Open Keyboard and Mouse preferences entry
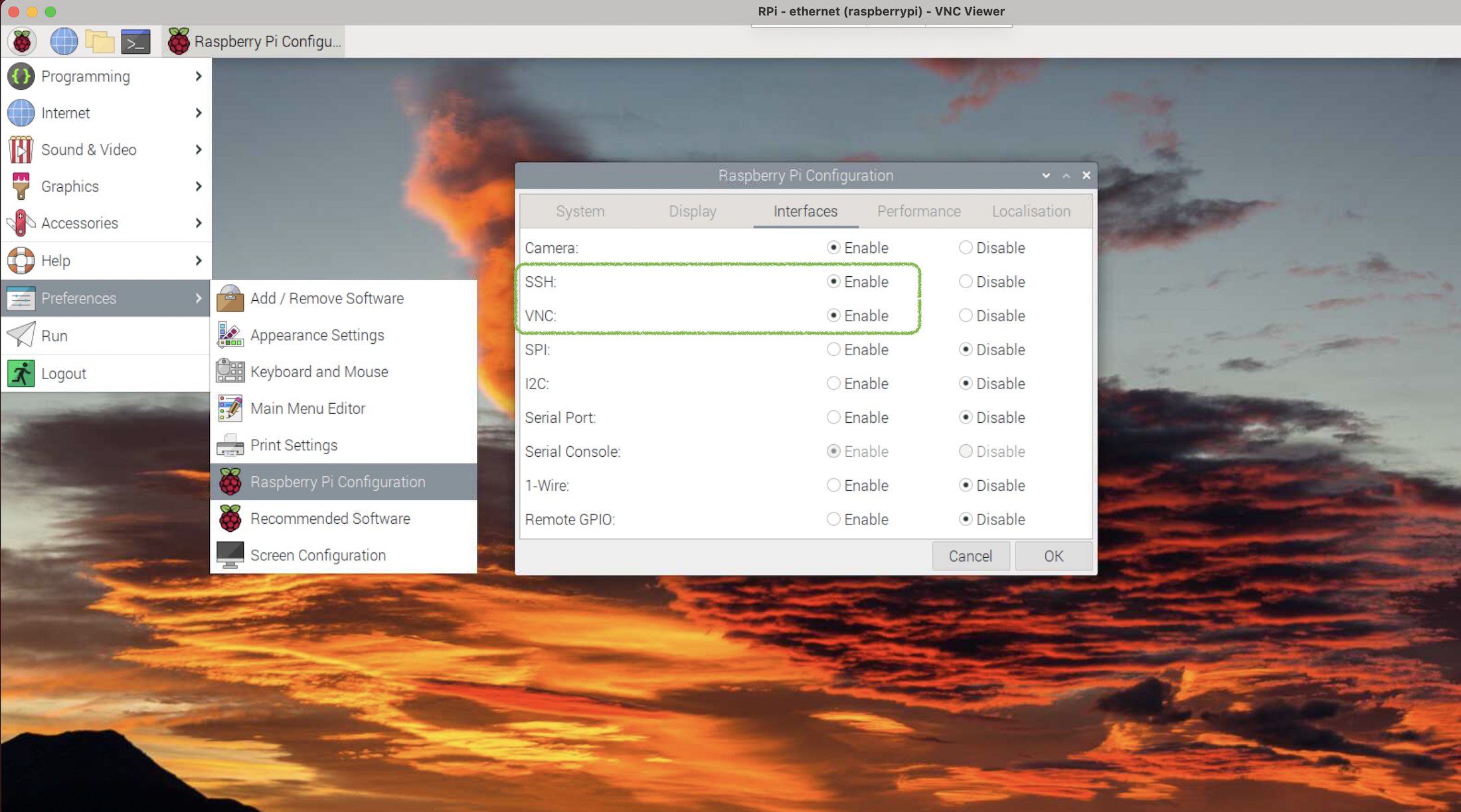1461x812 pixels. click(344, 372)
